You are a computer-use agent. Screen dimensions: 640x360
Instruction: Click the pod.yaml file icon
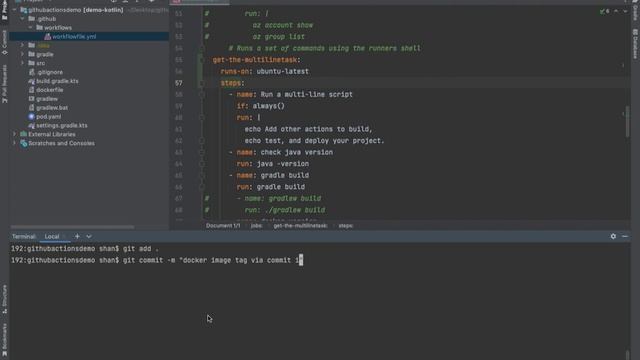click(x=31, y=117)
